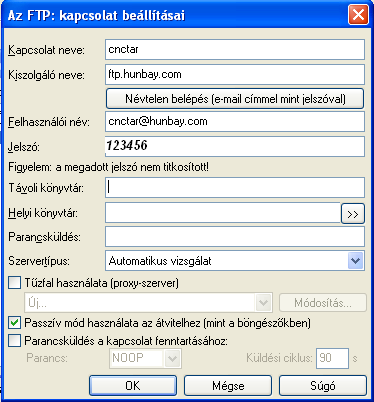
Task: Click the warning text about unencrypted password
Action: coord(109,167)
